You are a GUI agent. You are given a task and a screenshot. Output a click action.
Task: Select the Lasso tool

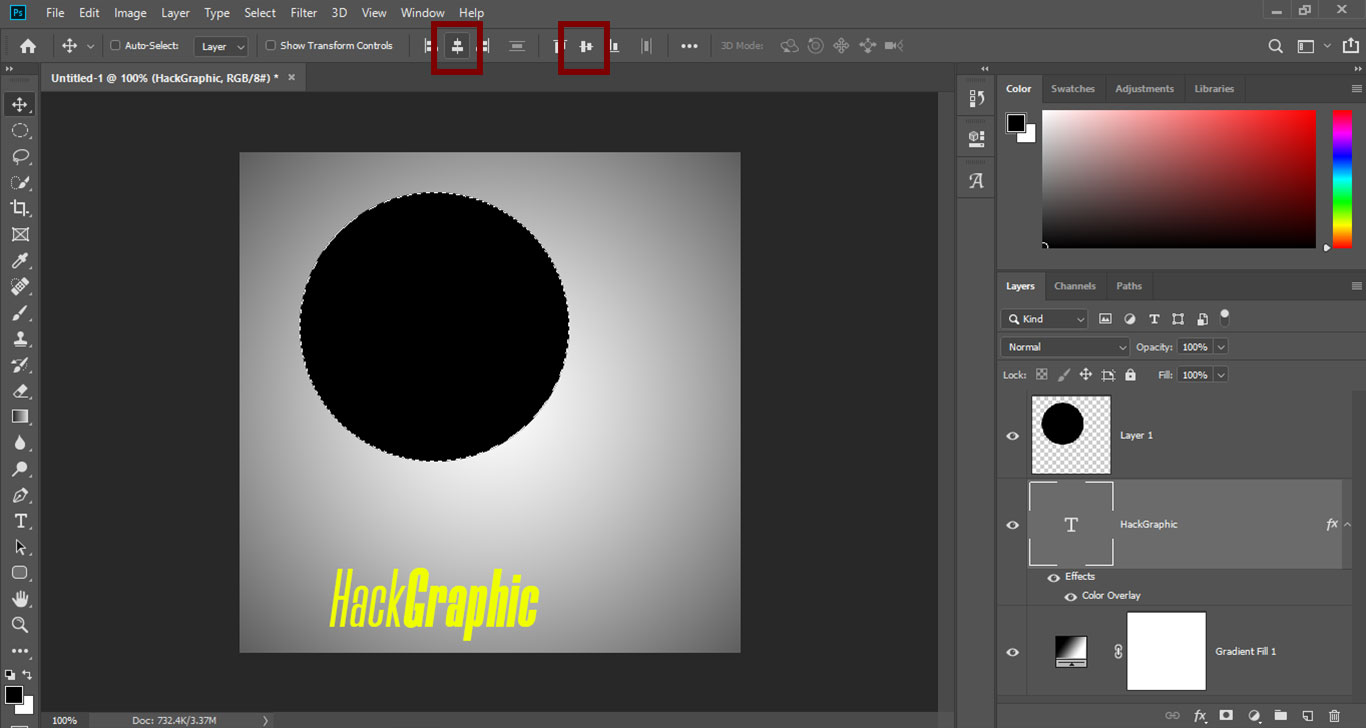tap(20, 157)
